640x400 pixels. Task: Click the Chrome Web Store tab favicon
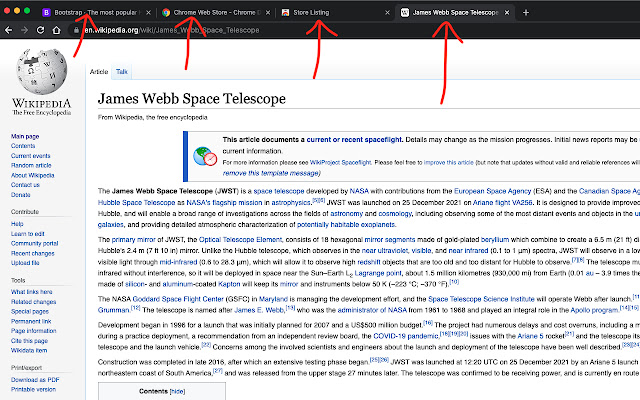coord(166,12)
